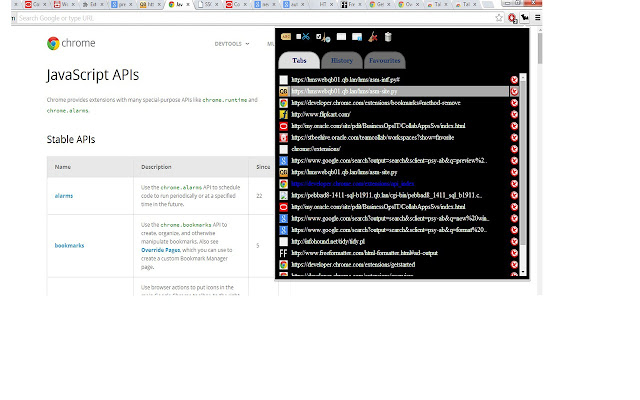
Task: Click the red extension icon in Chrome toolbar
Action: coord(512,18)
